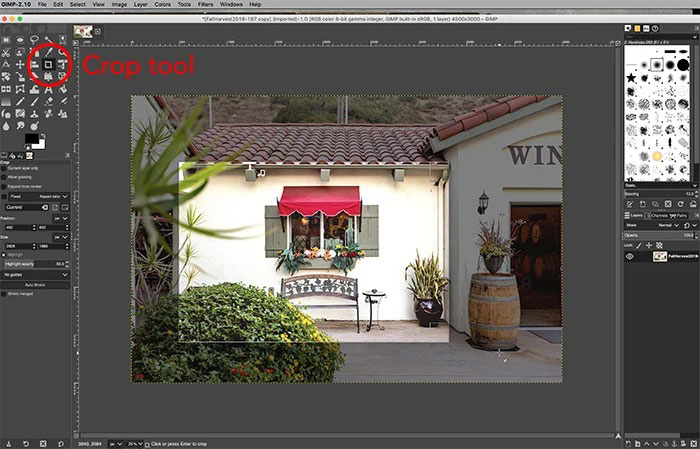Select the Crop tool in the toolbox
The image size is (700, 449).
46,64
